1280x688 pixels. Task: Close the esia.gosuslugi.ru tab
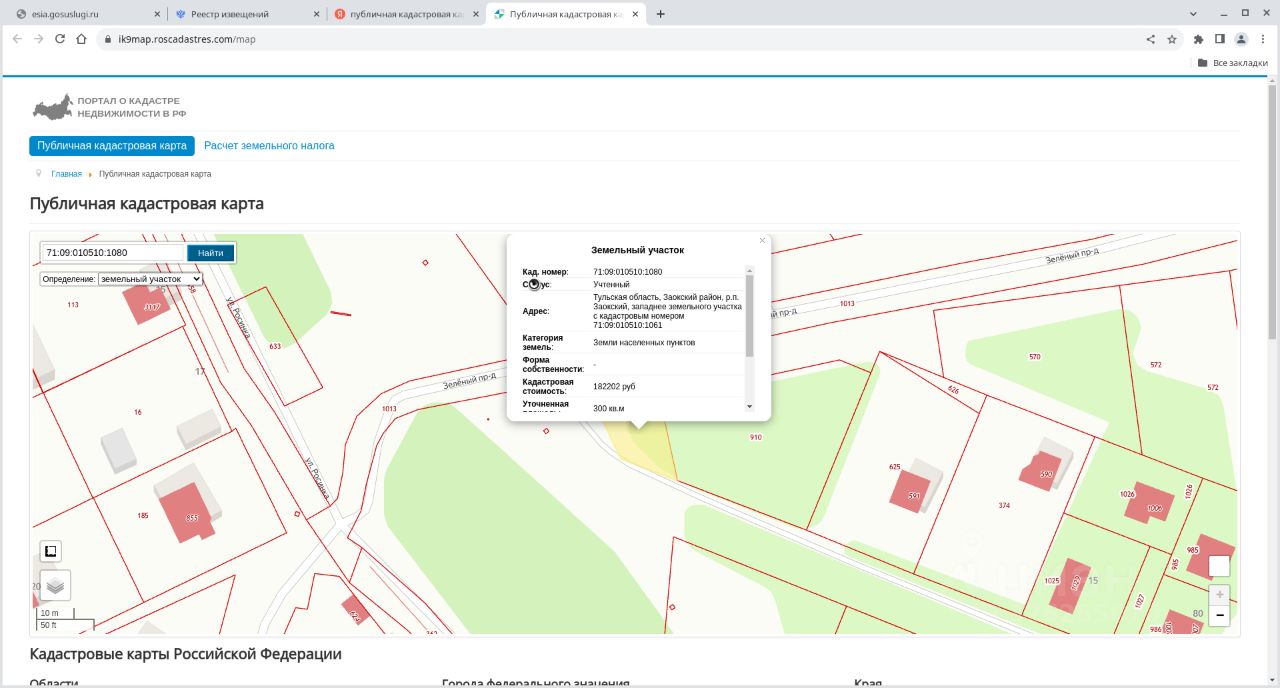coord(157,14)
